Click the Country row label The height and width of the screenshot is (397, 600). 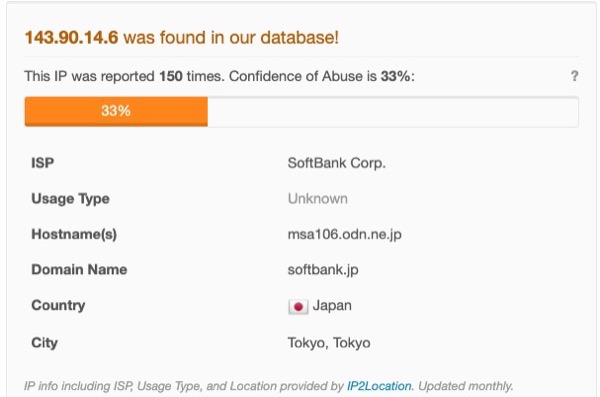58,306
